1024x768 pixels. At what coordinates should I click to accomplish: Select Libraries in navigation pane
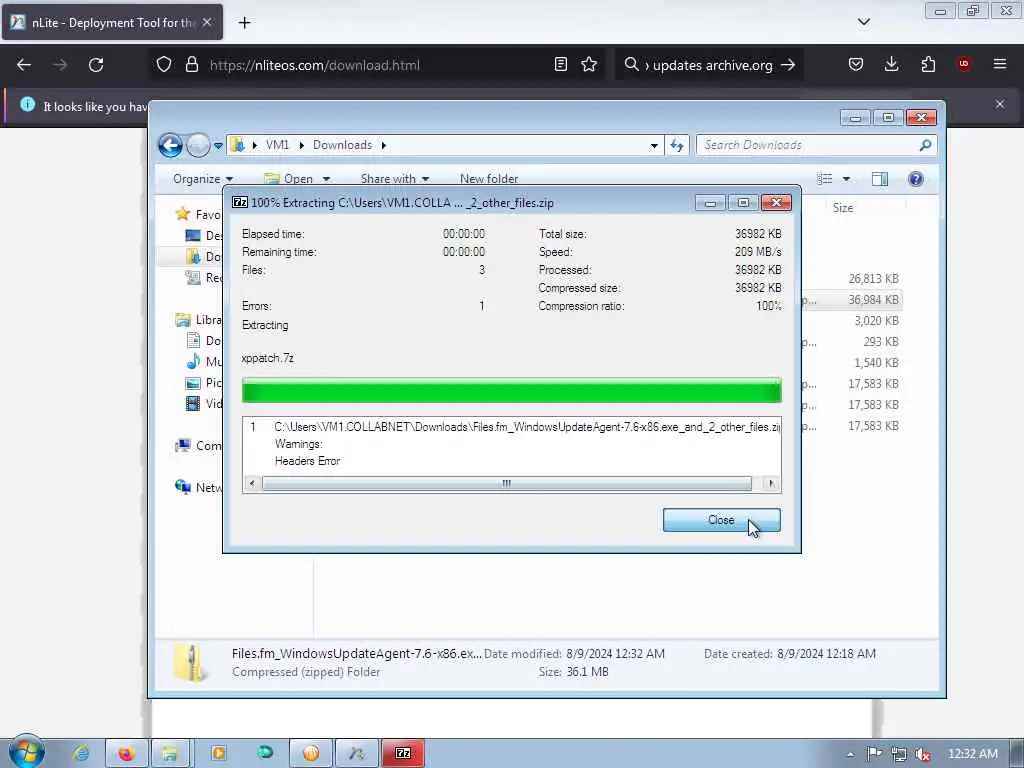(199, 319)
